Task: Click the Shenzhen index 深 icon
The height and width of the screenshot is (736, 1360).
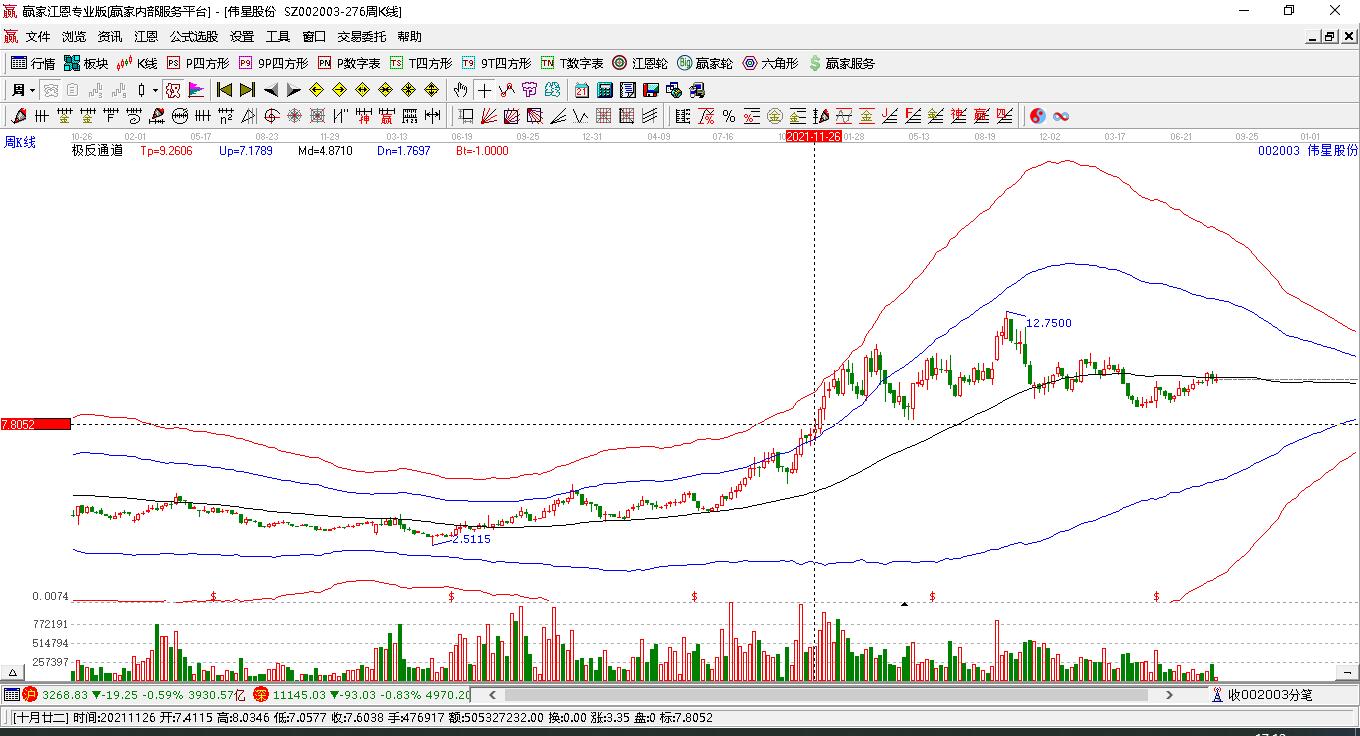Action: 261,695
